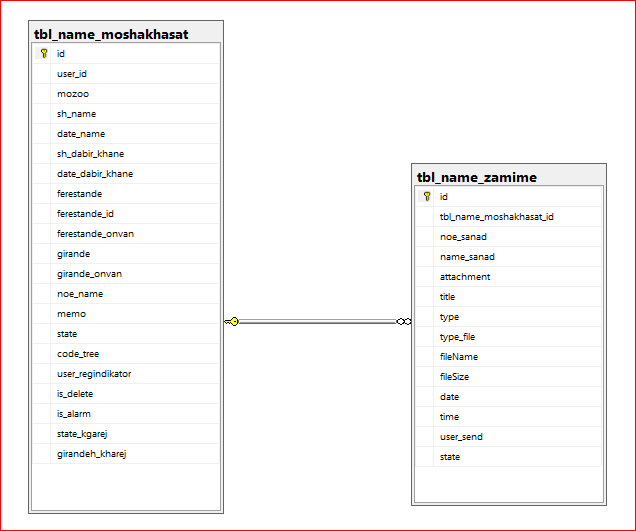Image resolution: width=636 pixels, height=531 pixels.
Task: Click the noe_sanad column
Action: coord(509,236)
